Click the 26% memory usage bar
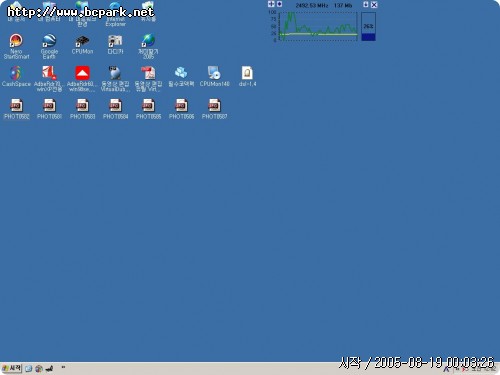 pyautogui.click(x=368, y=27)
